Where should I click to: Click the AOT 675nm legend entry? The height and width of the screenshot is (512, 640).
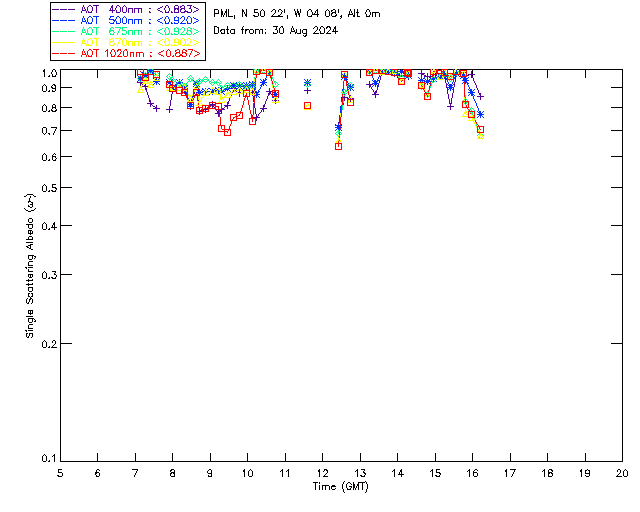(127, 31)
